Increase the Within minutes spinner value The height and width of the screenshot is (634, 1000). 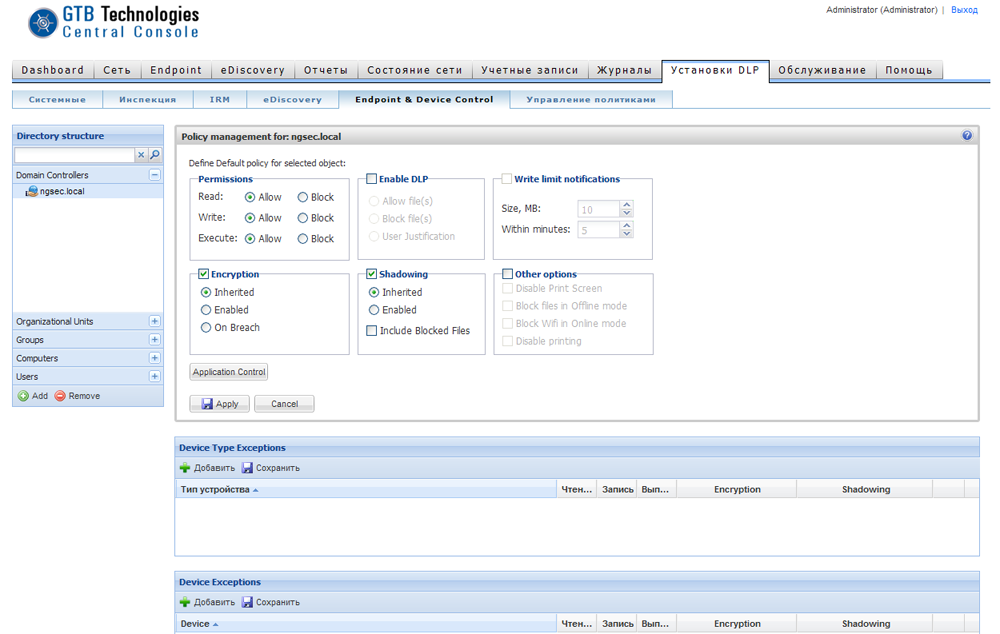pos(626,225)
